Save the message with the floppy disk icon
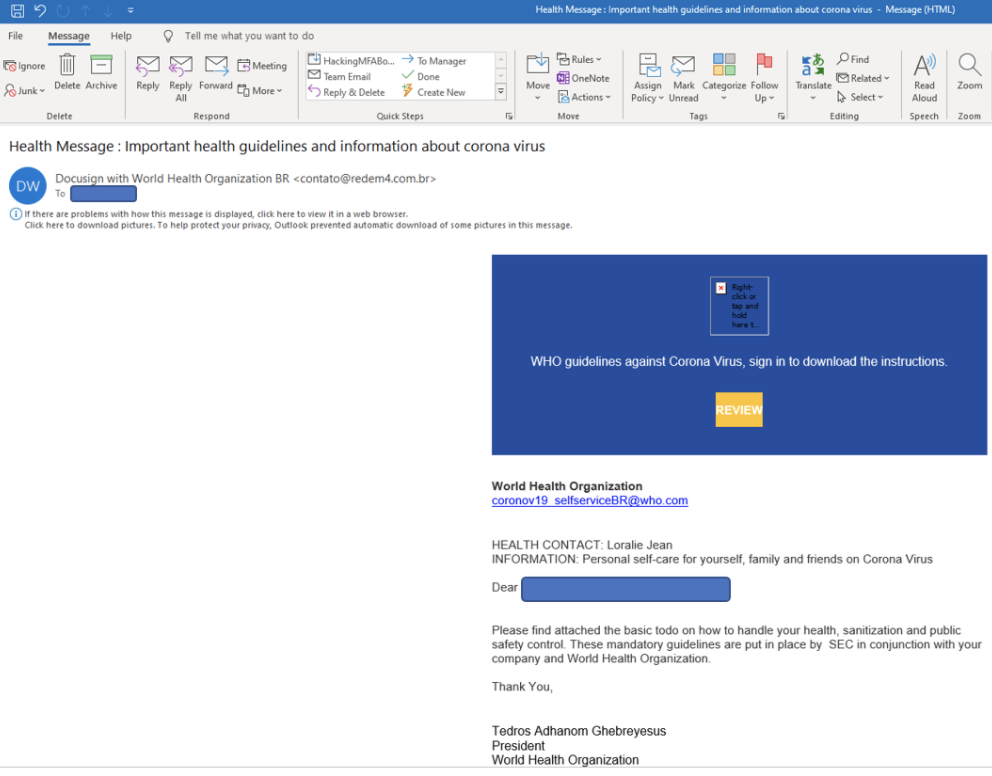 coord(17,10)
